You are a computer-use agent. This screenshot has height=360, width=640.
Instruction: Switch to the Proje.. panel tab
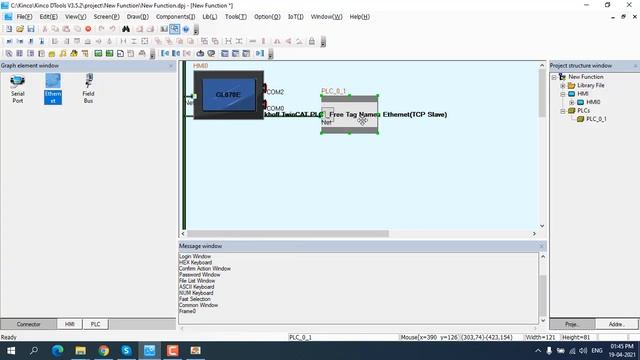click(x=572, y=324)
